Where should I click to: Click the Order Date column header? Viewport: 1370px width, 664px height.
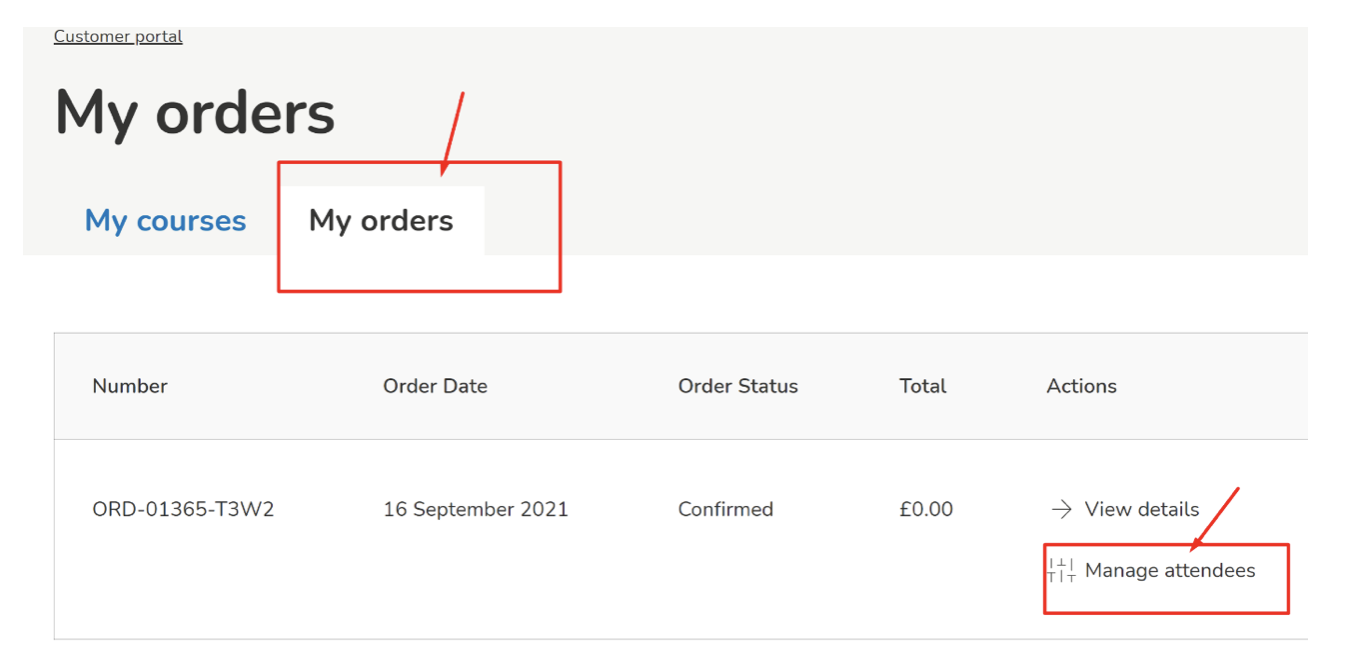coord(435,386)
